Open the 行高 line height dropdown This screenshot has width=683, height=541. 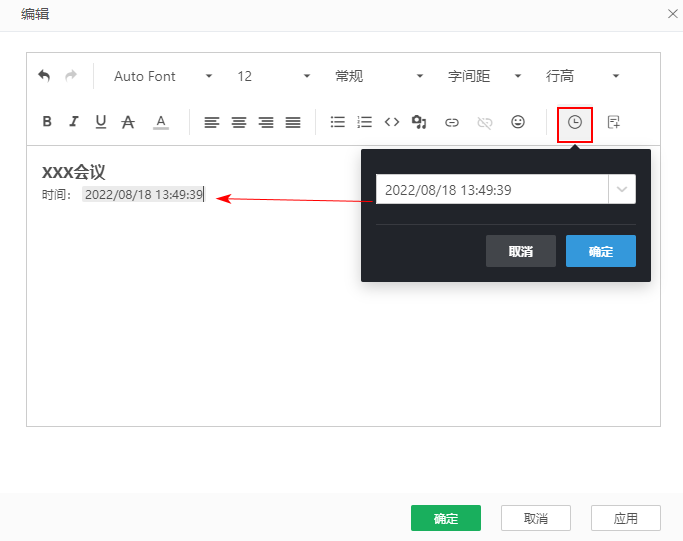(x=582, y=76)
